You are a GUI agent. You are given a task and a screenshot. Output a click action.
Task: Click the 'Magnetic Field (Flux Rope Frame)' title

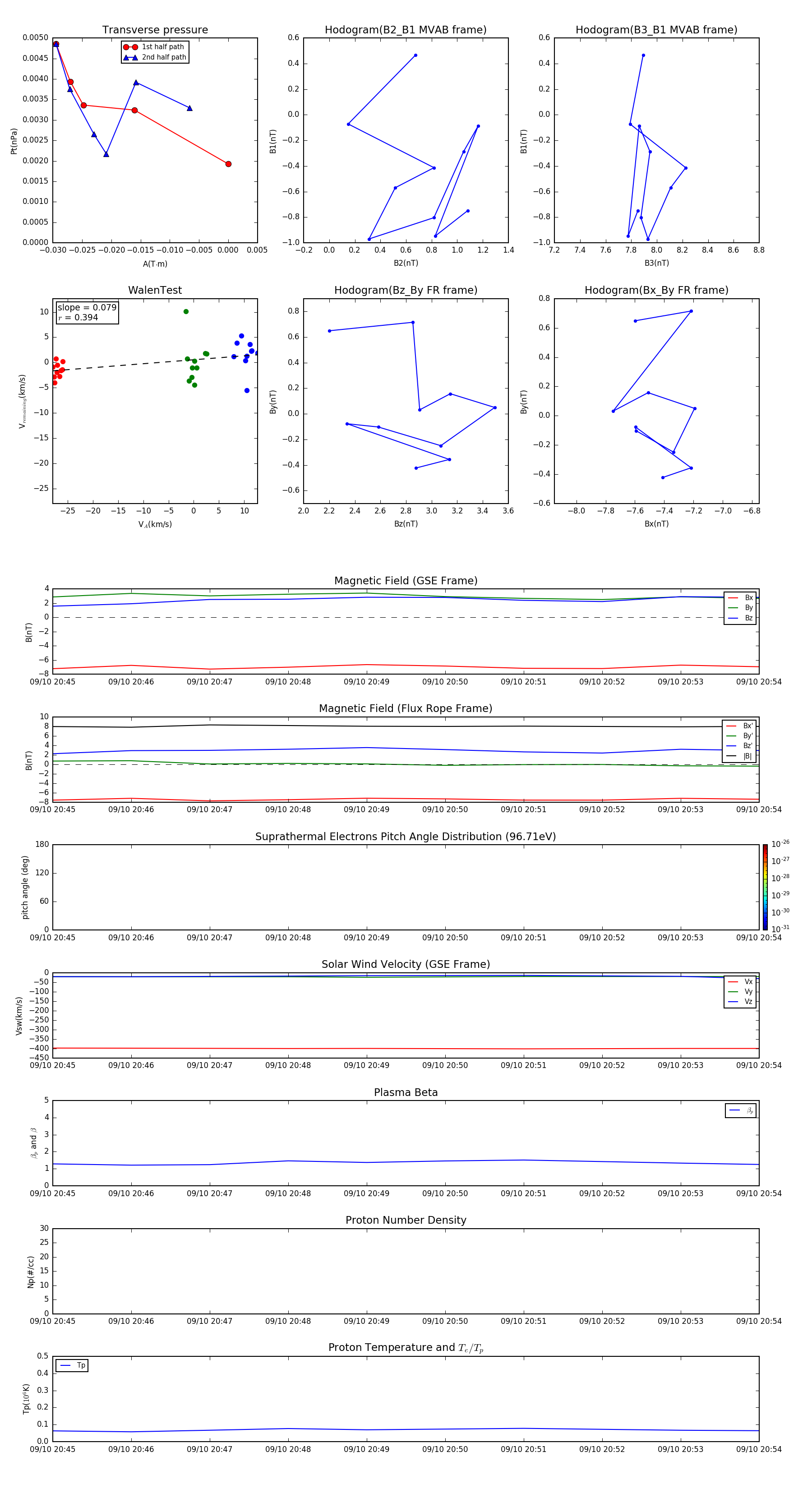pyautogui.click(x=406, y=709)
